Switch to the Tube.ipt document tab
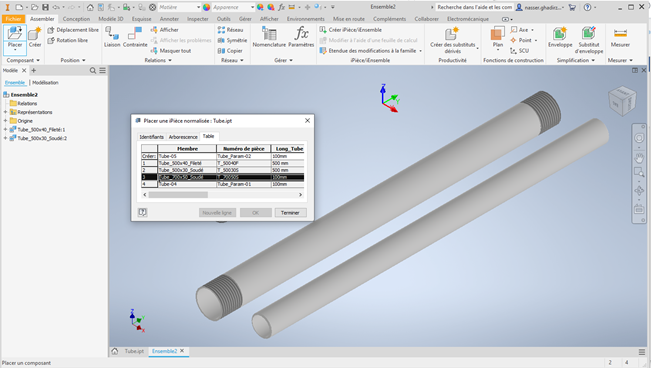Screen dimensions: 651x368 (134, 351)
